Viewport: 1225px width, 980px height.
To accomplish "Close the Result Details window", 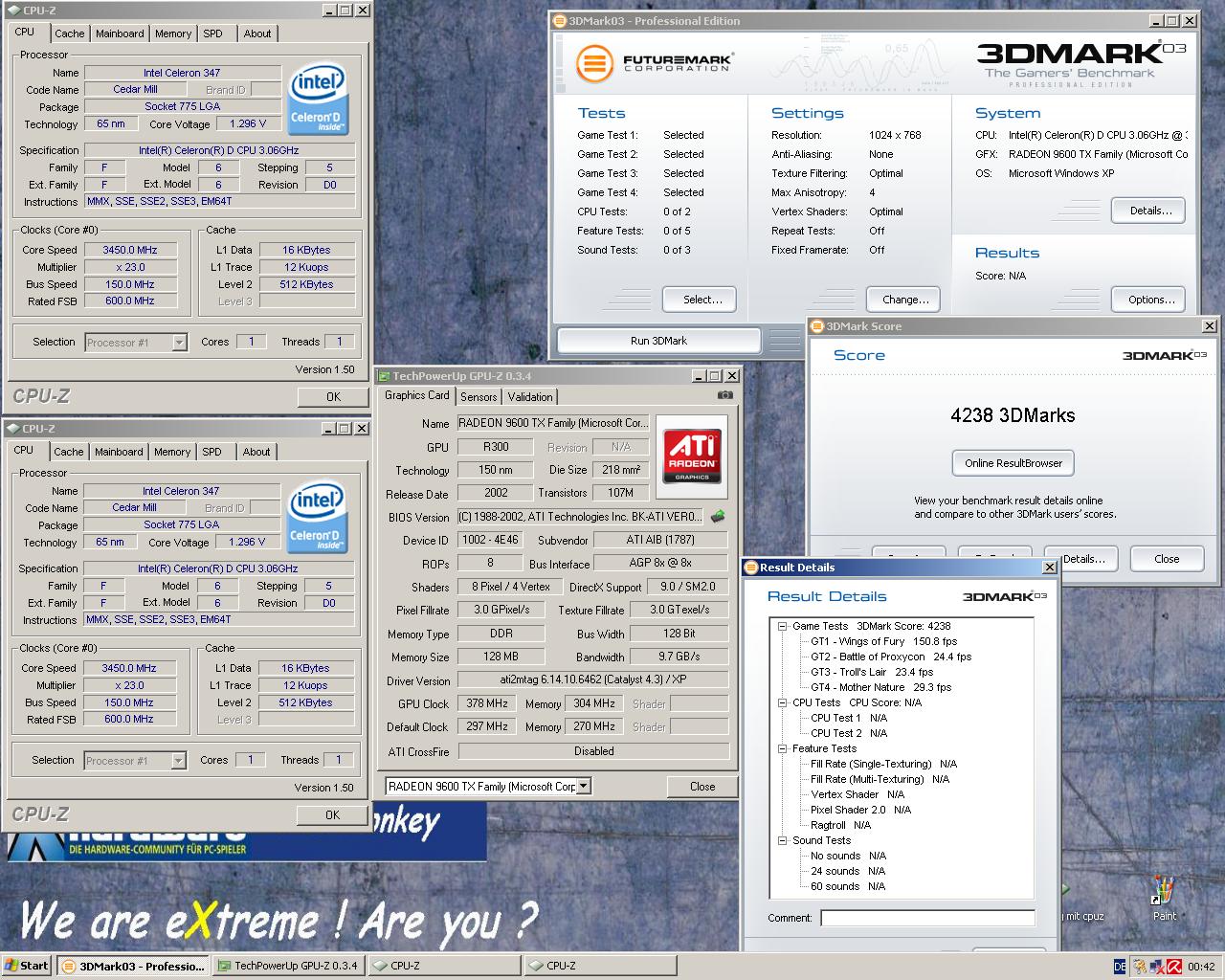I will [x=1049, y=568].
